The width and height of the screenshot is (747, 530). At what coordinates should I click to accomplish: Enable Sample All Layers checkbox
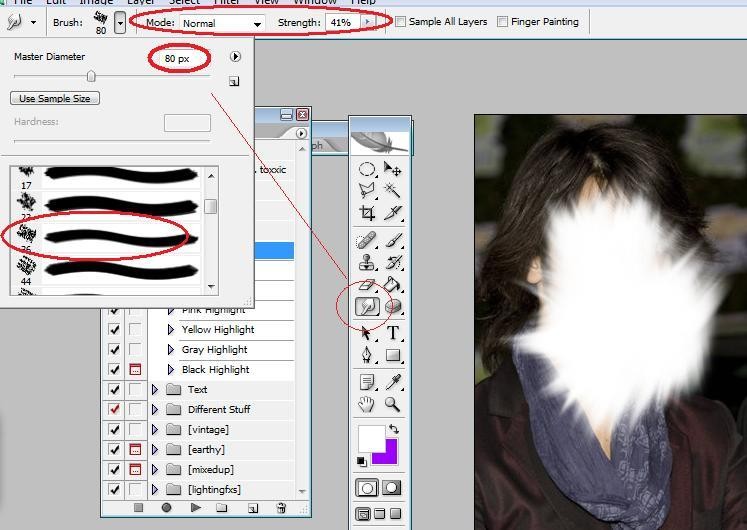(x=401, y=21)
